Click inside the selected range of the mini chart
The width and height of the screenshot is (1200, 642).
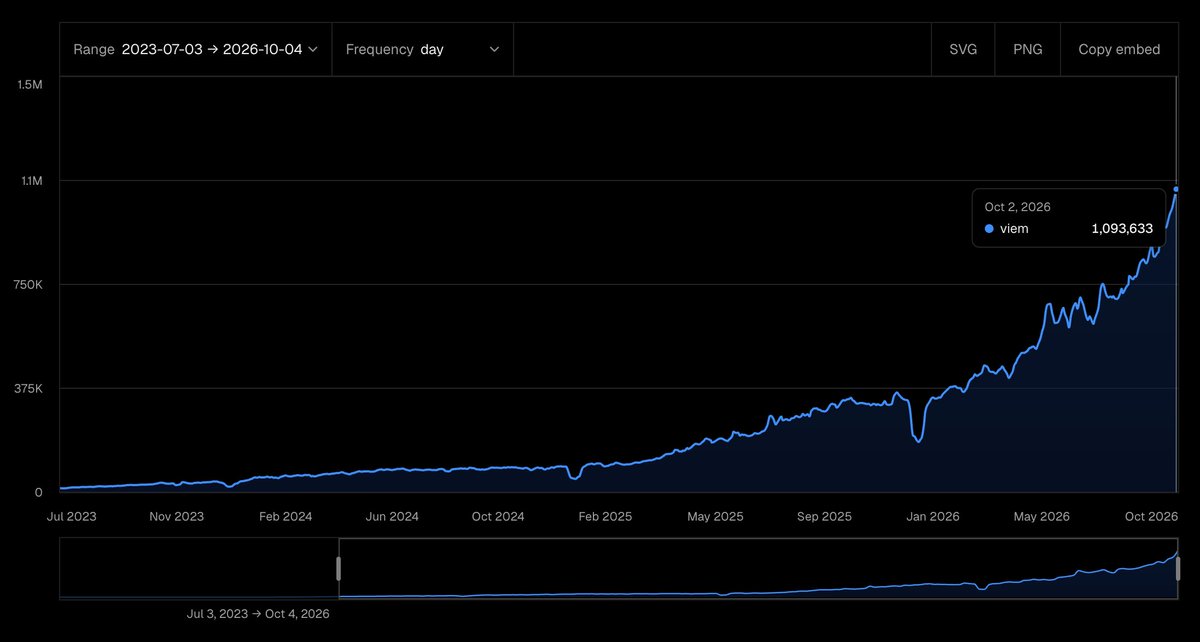click(759, 568)
